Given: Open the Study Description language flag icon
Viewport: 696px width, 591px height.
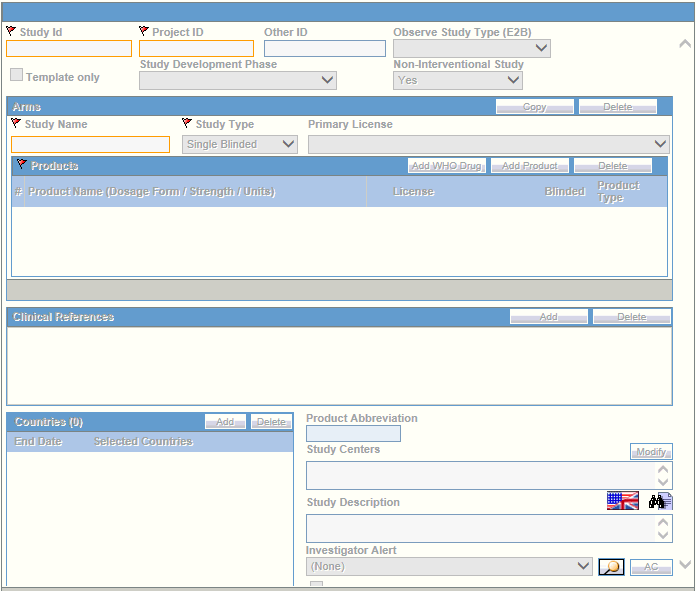Looking at the screenshot, I should click(x=623, y=501).
